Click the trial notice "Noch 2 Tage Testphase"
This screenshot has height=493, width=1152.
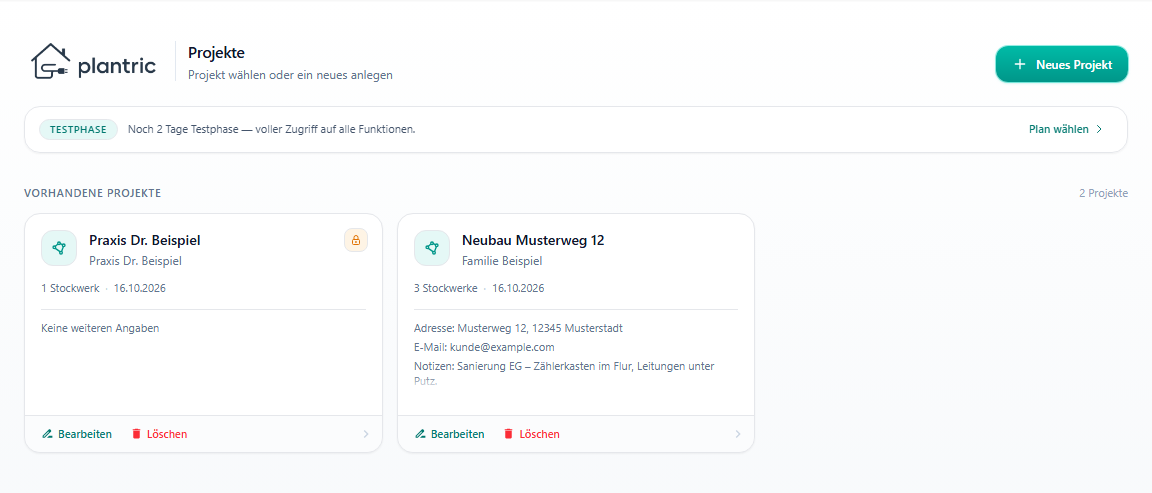[272, 129]
